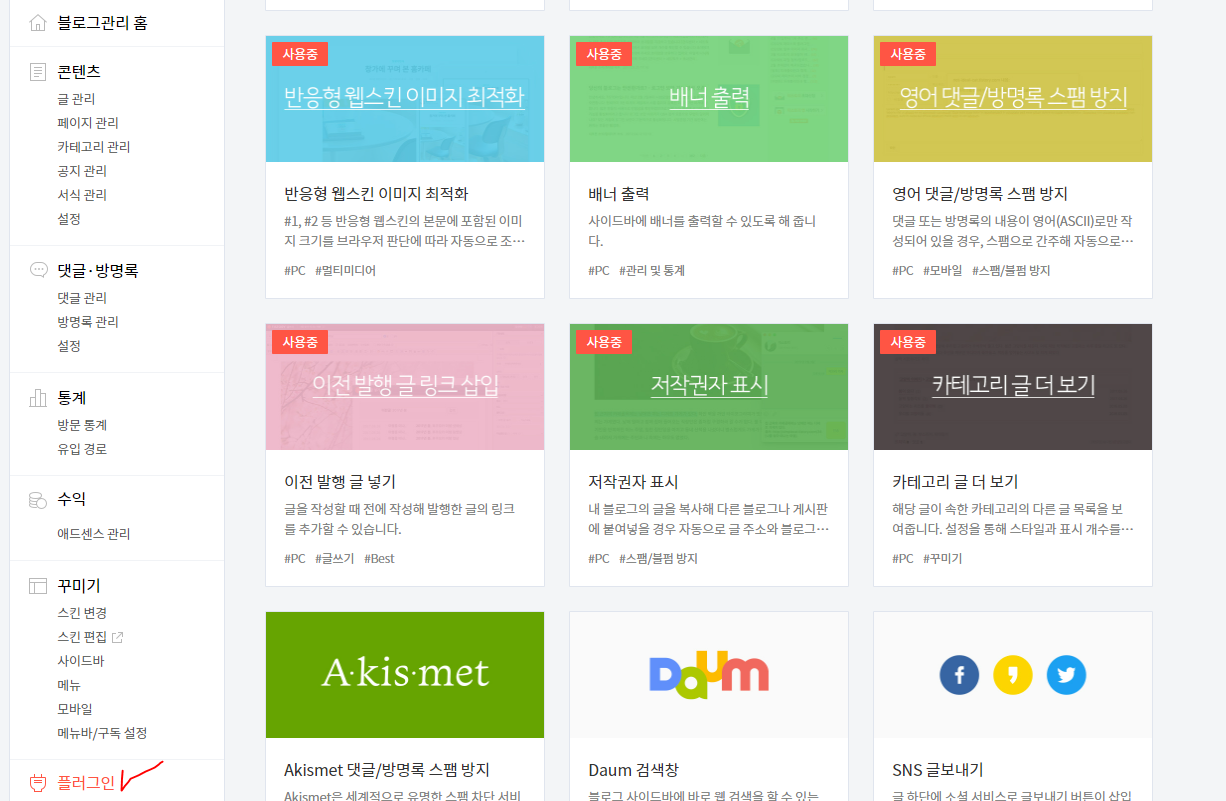Click the 통계 bar chart icon

(x=38, y=398)
